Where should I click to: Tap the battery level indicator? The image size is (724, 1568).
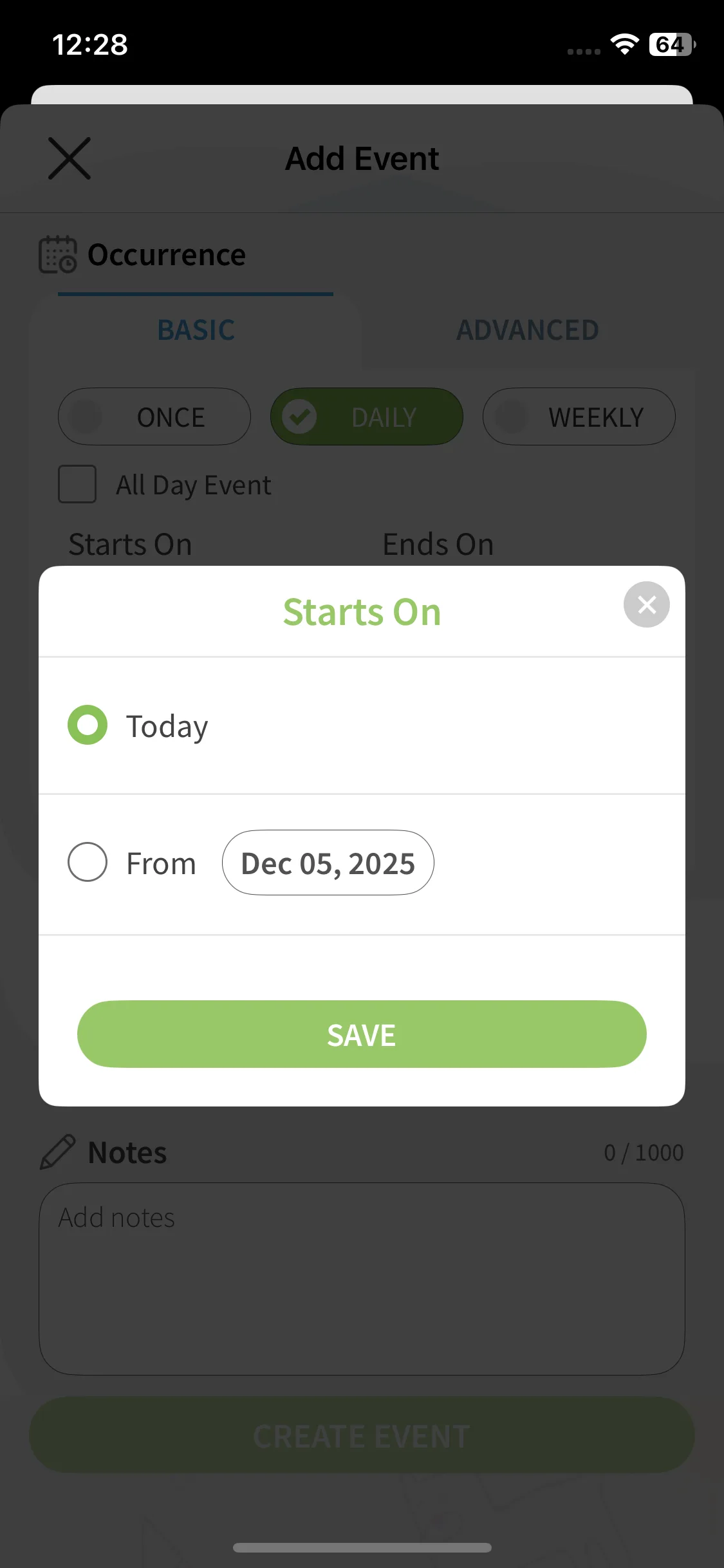tap(672, 44)
